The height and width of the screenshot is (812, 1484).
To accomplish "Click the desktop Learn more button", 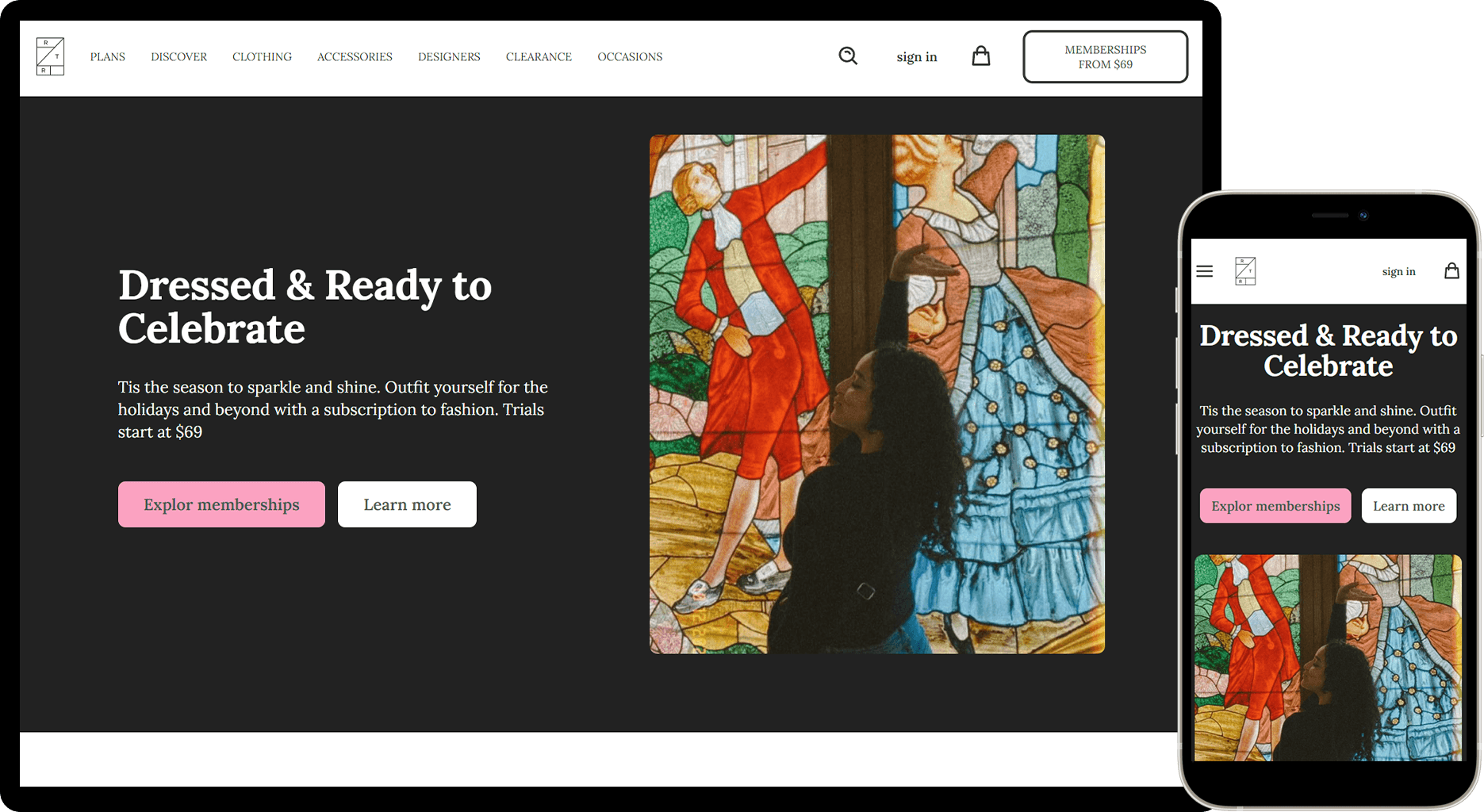I will pos(407,504).
